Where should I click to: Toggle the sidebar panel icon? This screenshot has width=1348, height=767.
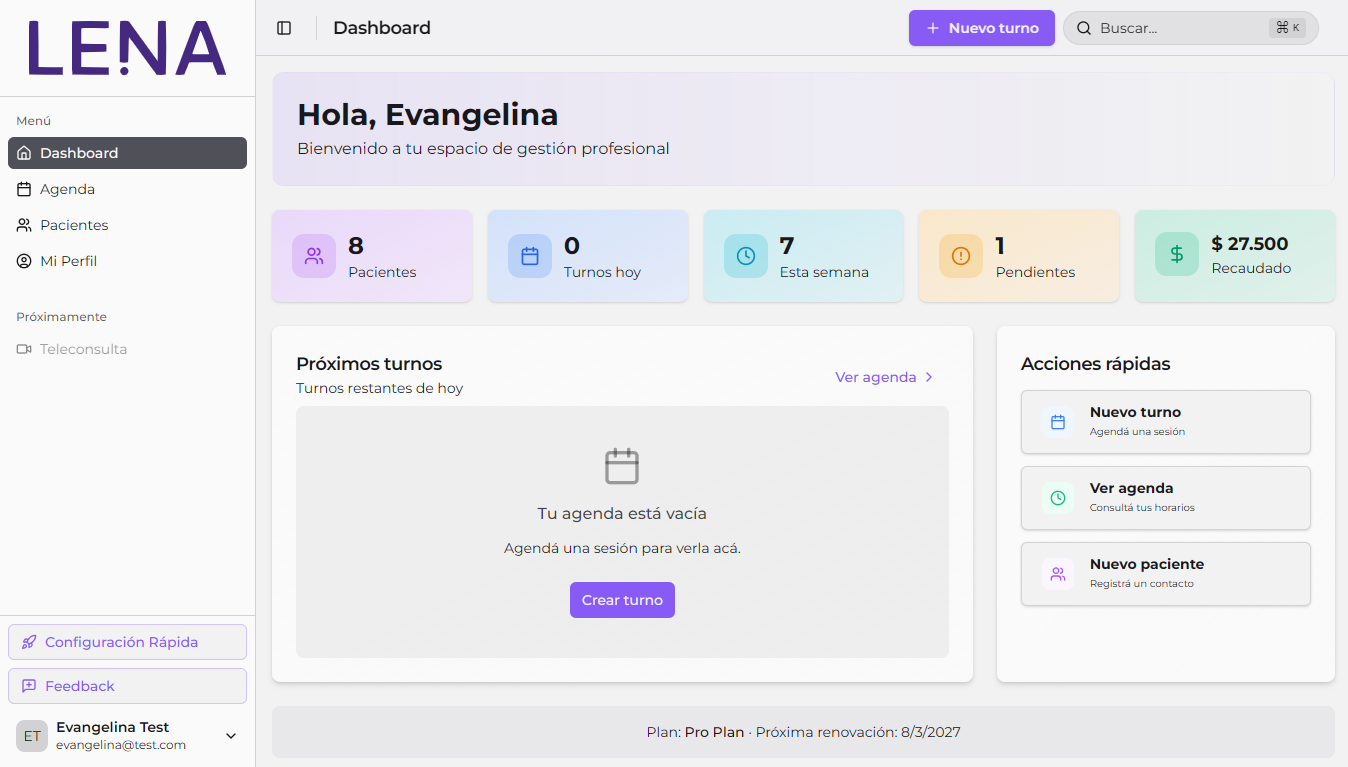pyautogui.click(x=284, y=28)
